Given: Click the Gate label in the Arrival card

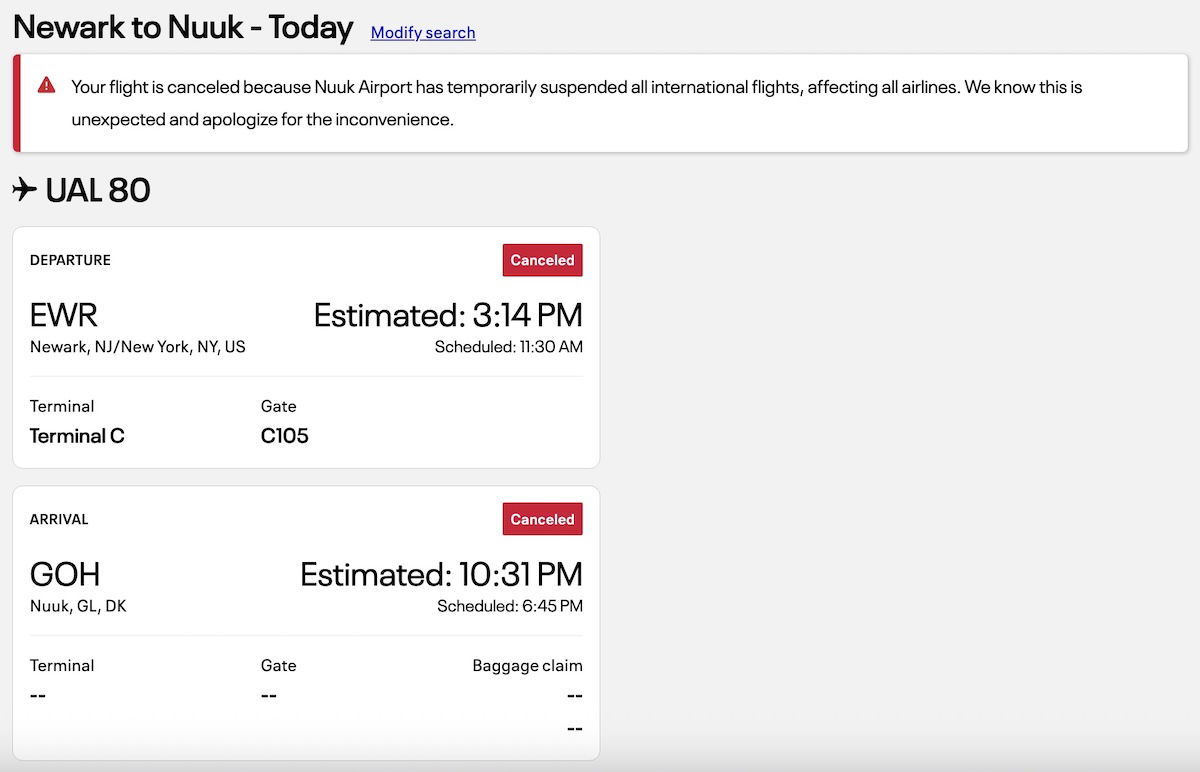Looking at the screenshot, I should (279, 665).
